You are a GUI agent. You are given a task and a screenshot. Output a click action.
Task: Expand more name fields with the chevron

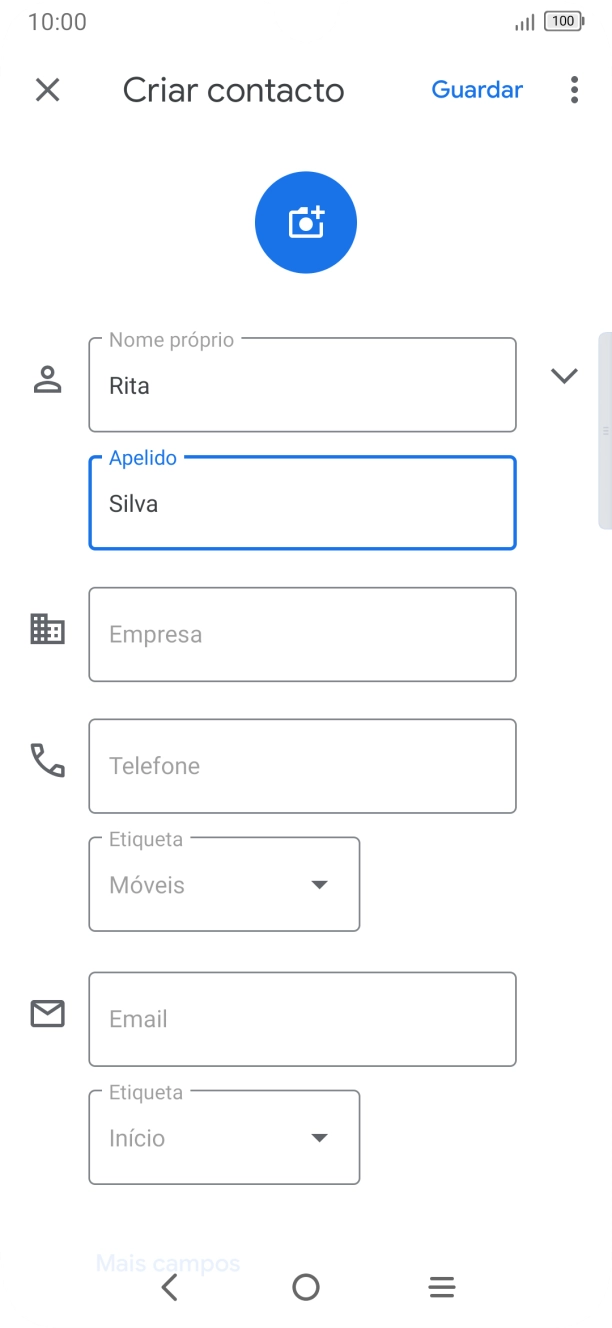[x=564, y=376]
